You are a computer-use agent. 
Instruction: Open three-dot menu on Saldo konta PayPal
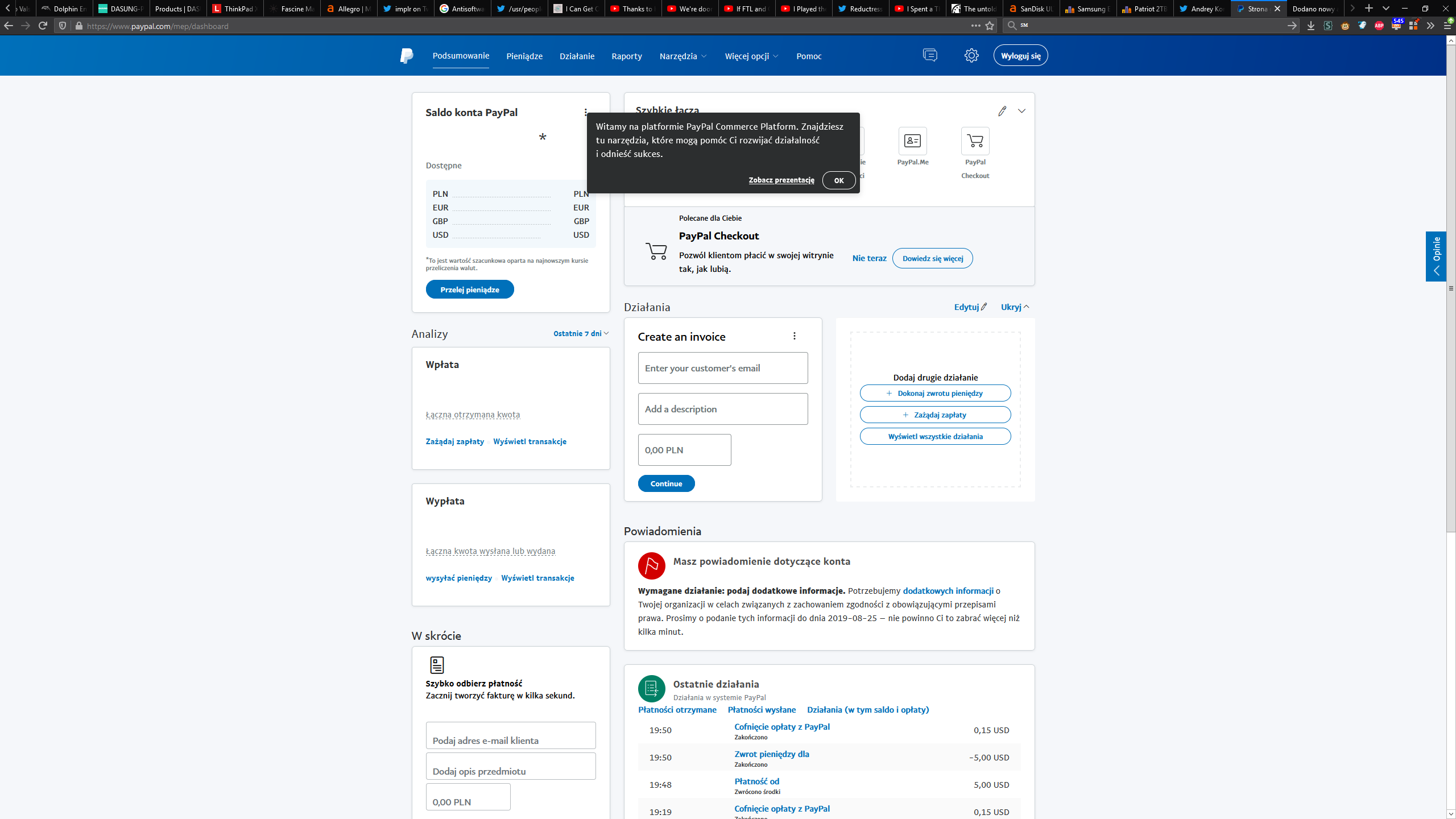[x=585, y=113]
